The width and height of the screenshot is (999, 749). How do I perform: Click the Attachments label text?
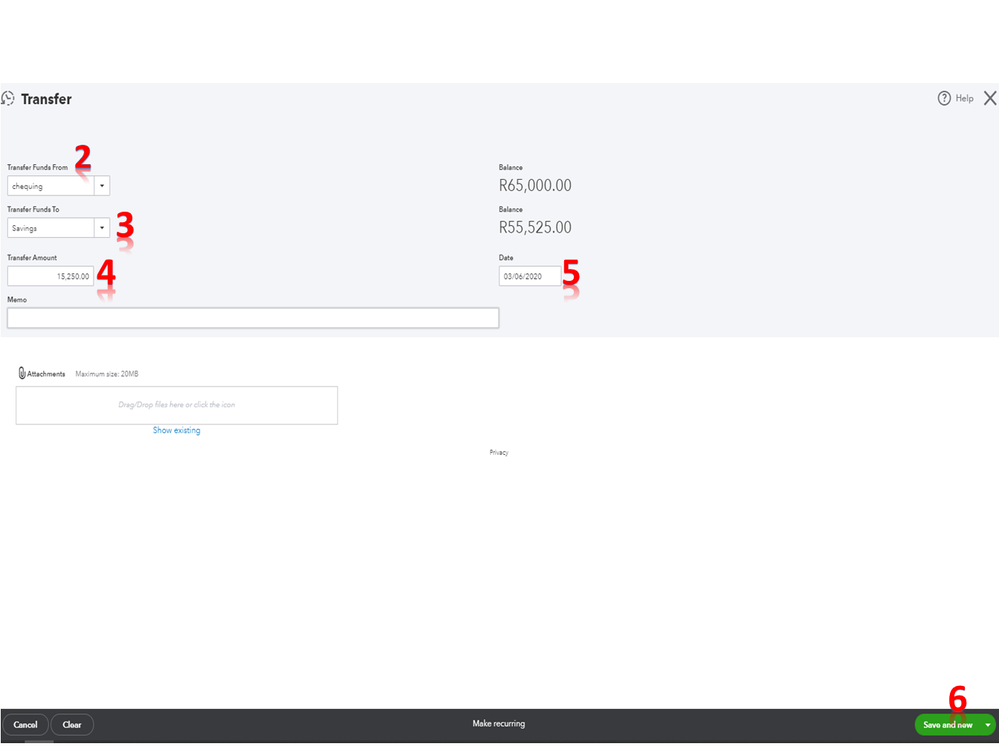click(x=47, y=374)
